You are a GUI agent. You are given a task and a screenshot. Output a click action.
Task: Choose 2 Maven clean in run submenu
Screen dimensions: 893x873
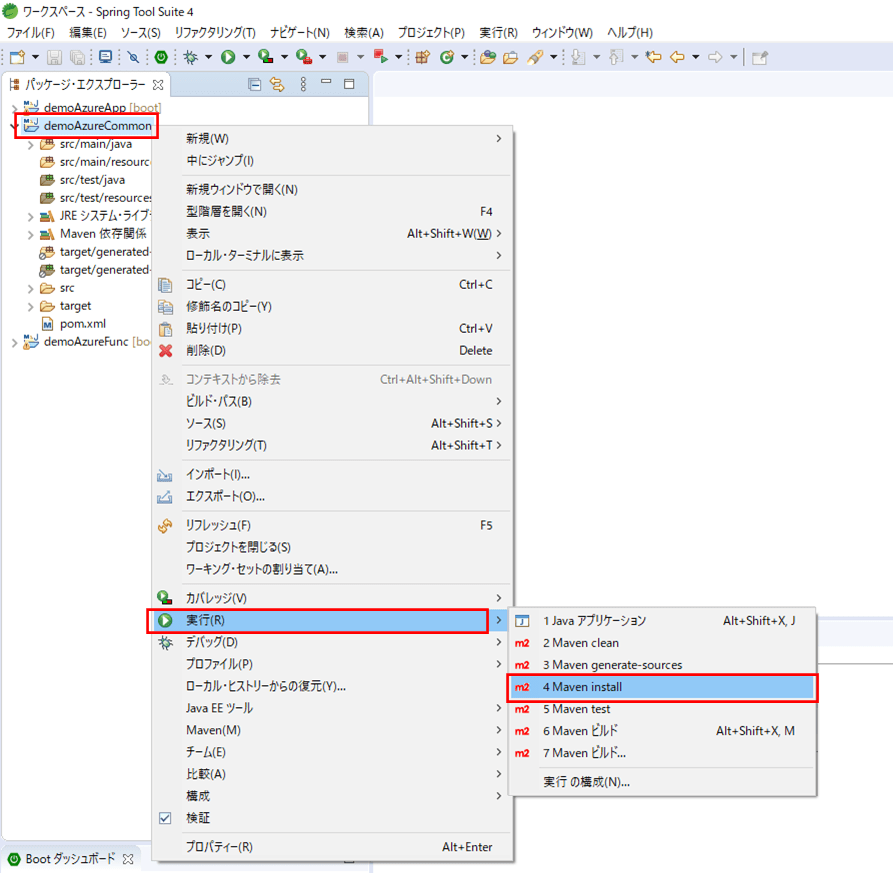point(580,643)
